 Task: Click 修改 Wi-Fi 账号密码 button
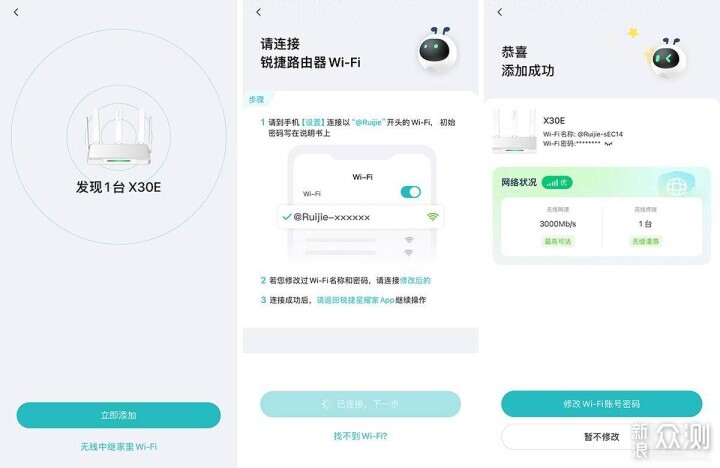pos(602,404)
